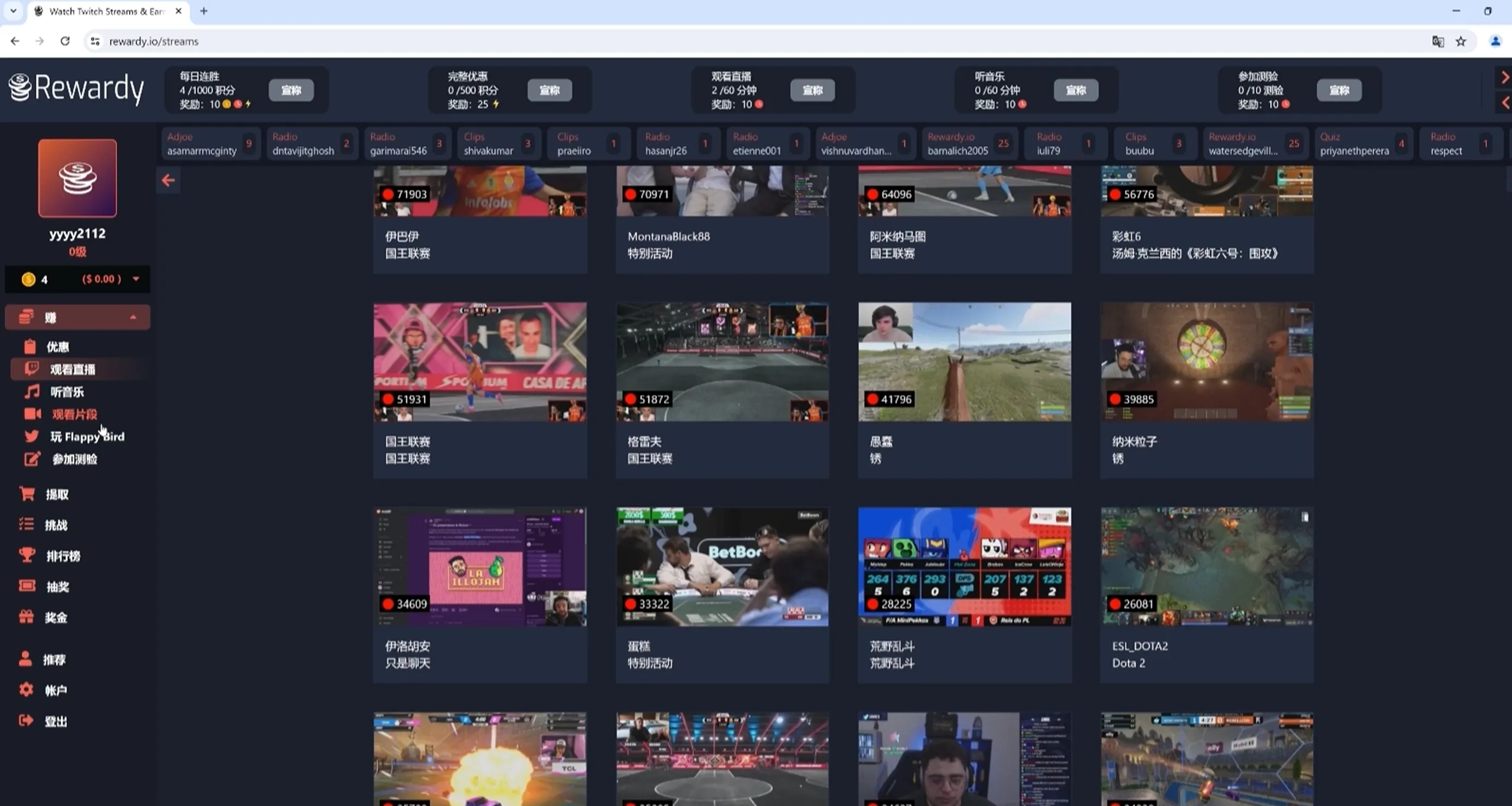Expand the coin balance dropdown arrow
This screenshot has height=806, width=1512.
(x=136, y=279)
